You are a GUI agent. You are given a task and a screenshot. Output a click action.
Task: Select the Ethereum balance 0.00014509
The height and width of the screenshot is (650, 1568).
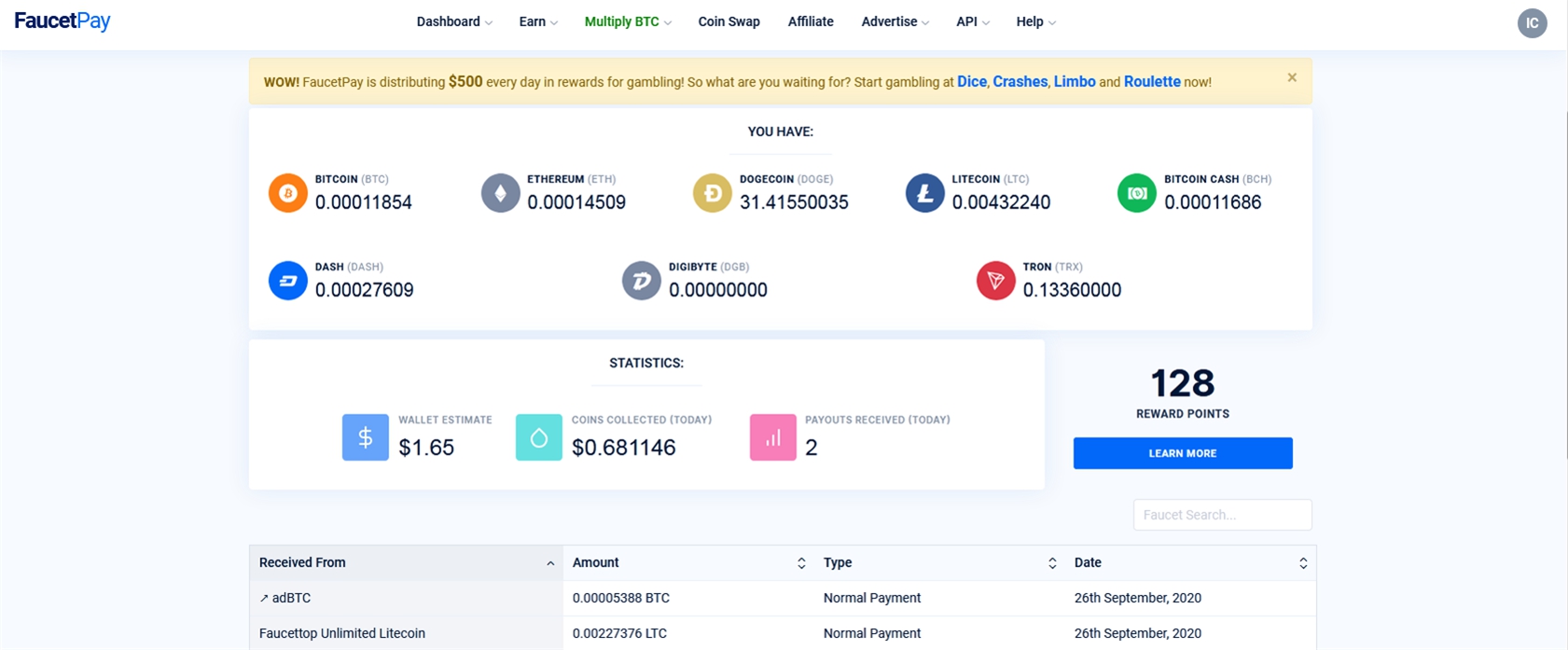[576, 202]
